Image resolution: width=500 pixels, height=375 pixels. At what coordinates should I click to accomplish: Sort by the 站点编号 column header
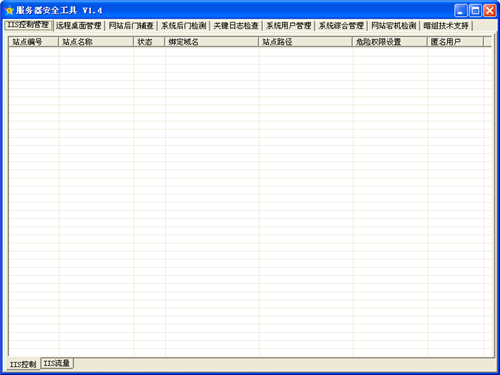tap(34, 42)
